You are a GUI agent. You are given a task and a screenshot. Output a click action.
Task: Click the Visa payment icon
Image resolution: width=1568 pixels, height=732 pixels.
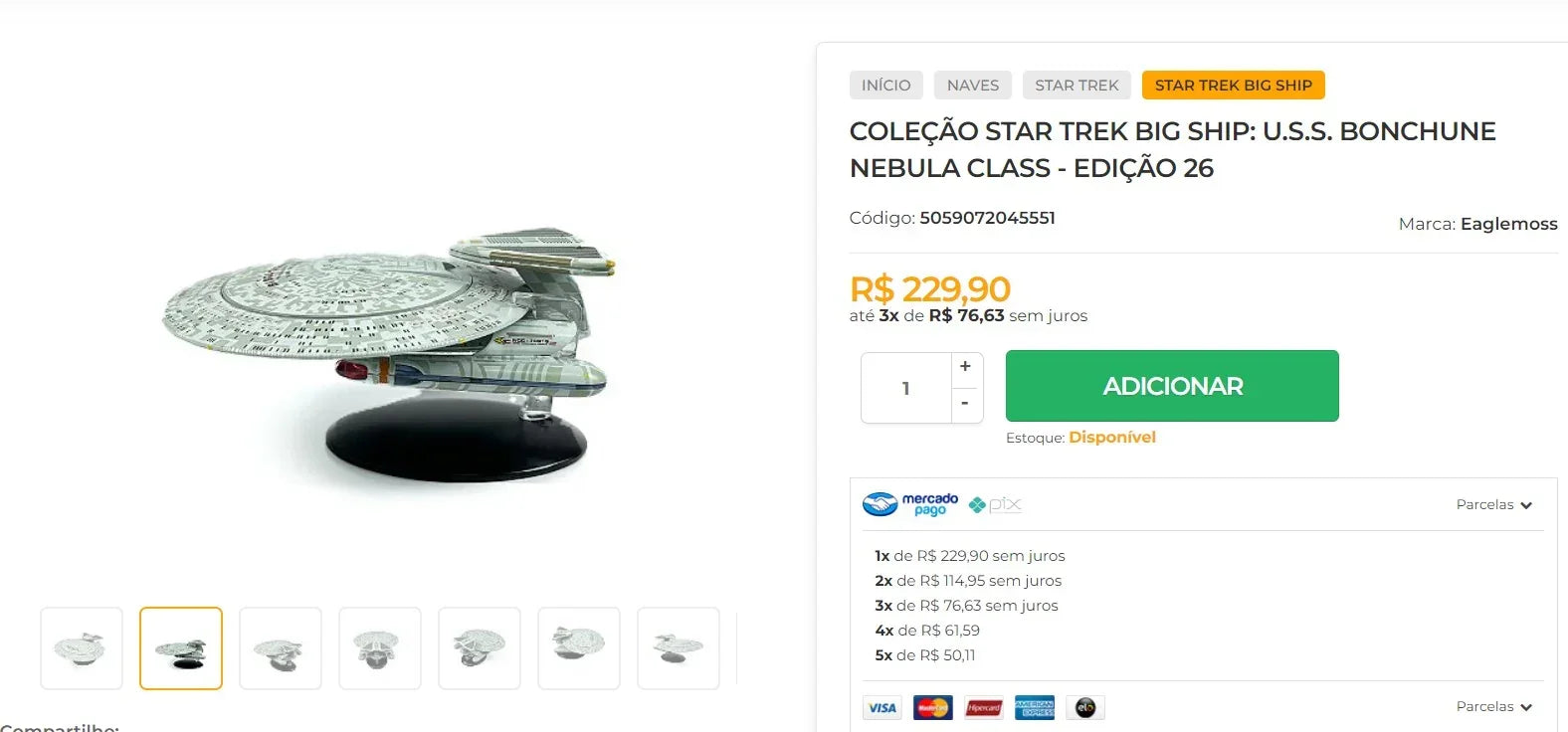pos(882,707)
